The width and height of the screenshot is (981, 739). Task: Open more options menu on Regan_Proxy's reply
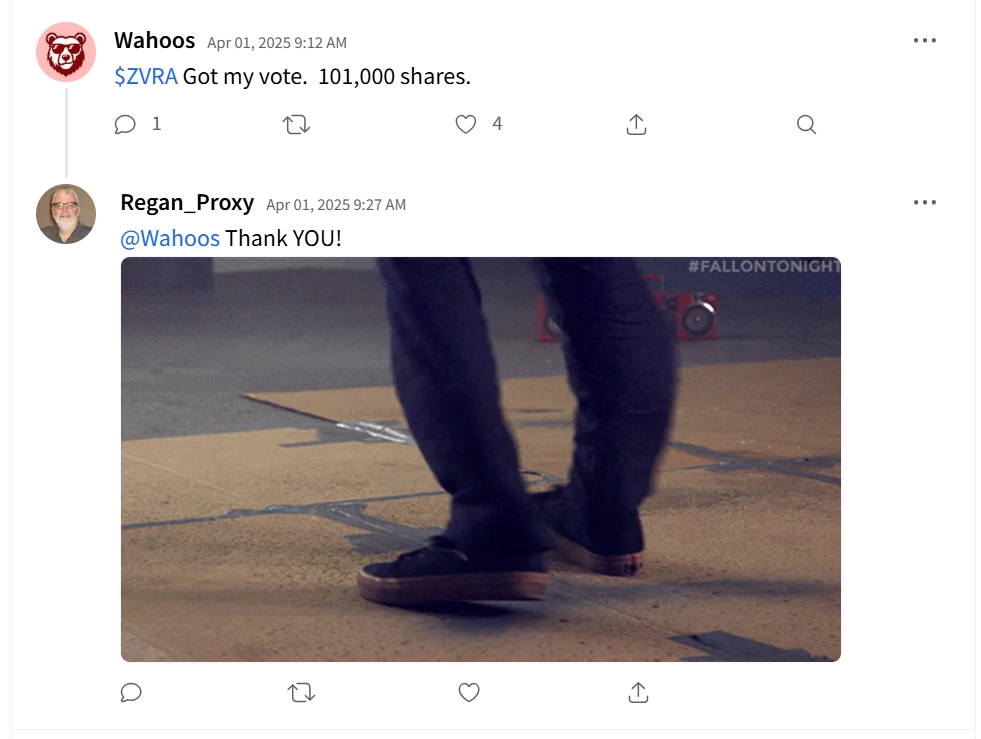tap(925, 202)
